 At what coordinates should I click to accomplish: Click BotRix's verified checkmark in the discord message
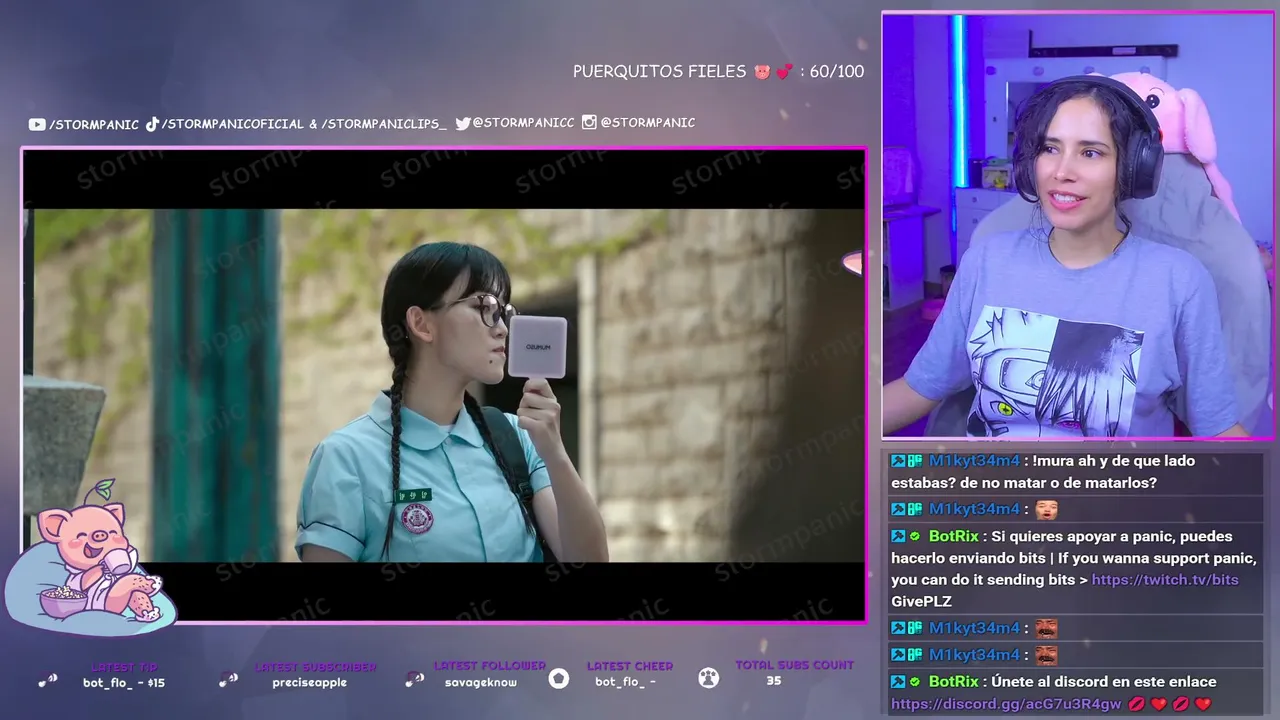pos(915,682)
